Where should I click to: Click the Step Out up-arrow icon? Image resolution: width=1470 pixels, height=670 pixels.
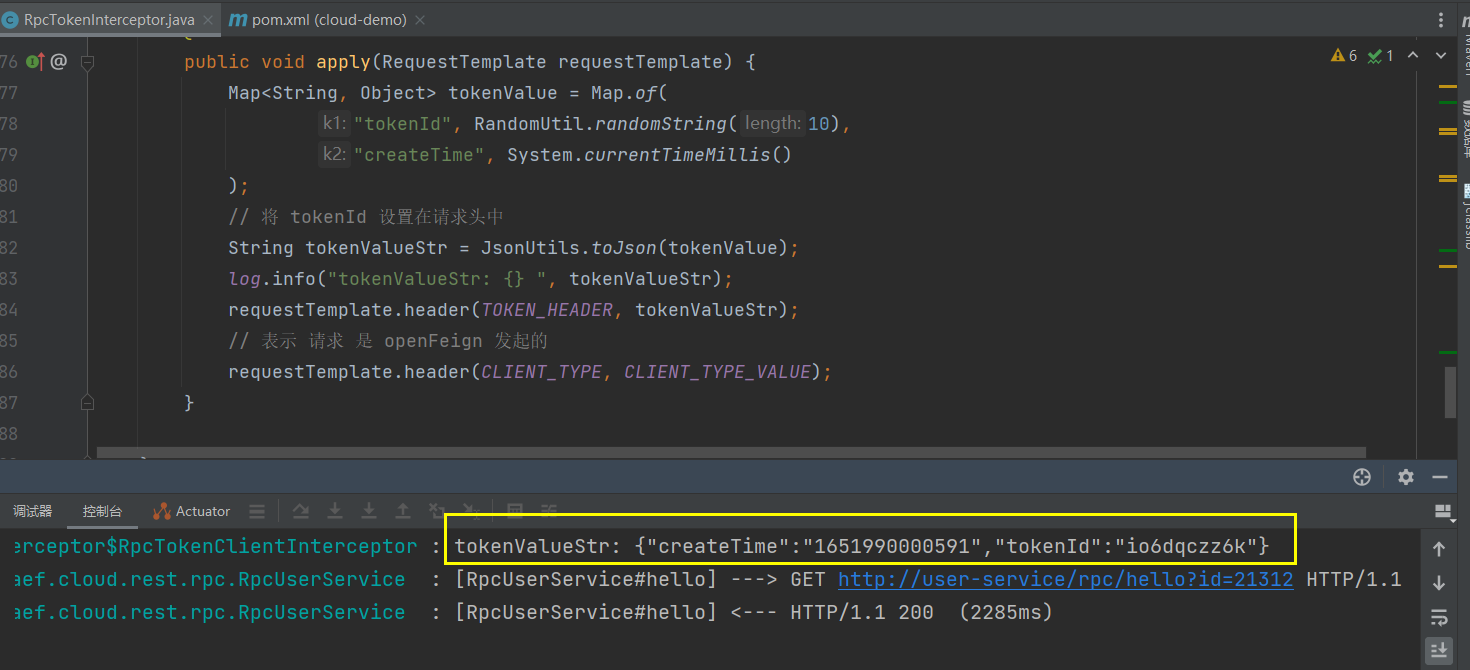click(403, 510)
